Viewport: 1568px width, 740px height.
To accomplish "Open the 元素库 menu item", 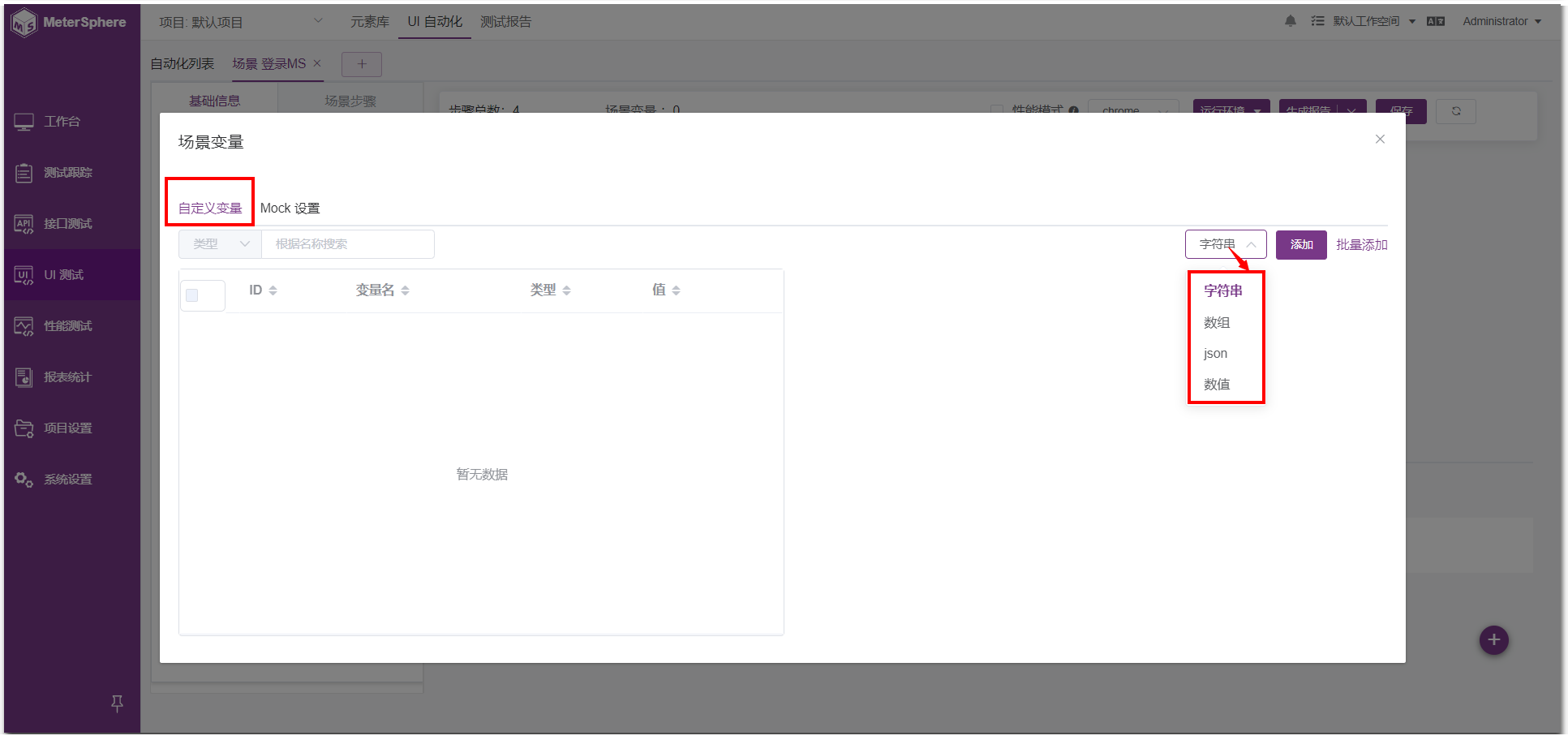I will coord(370,21).
